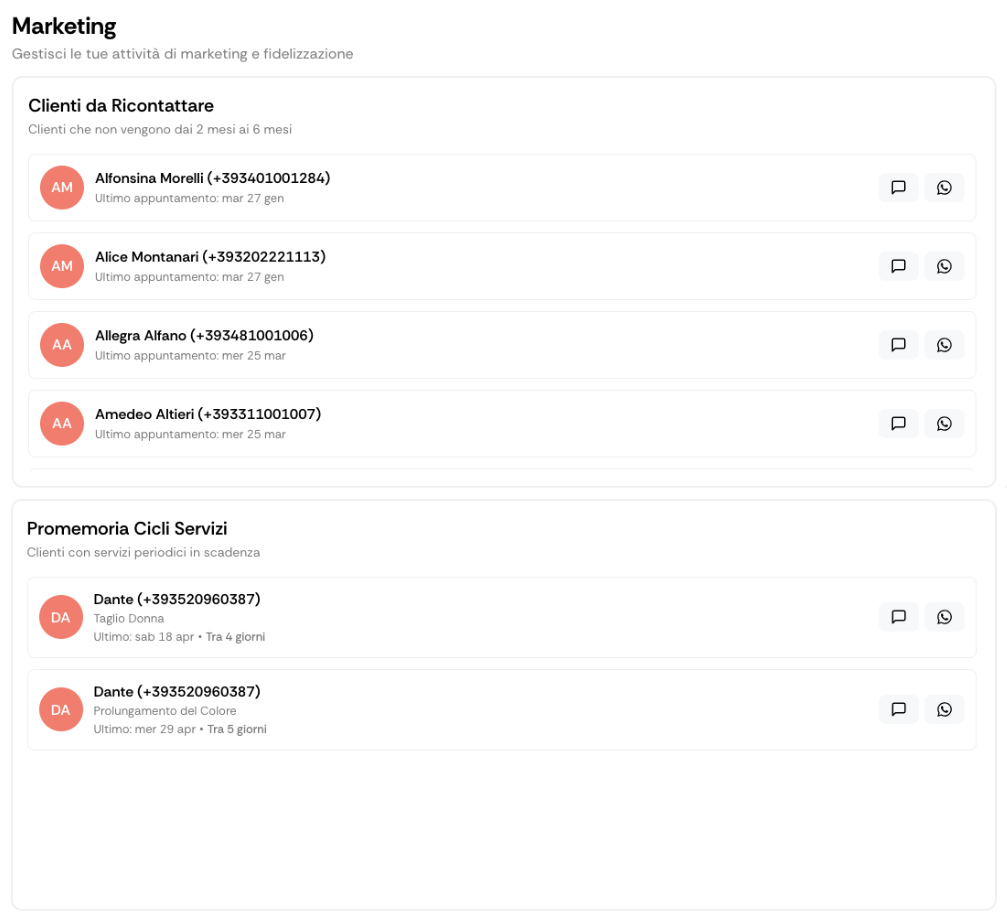Click the Promemoria Cicli Servizi heading
The image size is (1007, 924).
click(127, 528)
